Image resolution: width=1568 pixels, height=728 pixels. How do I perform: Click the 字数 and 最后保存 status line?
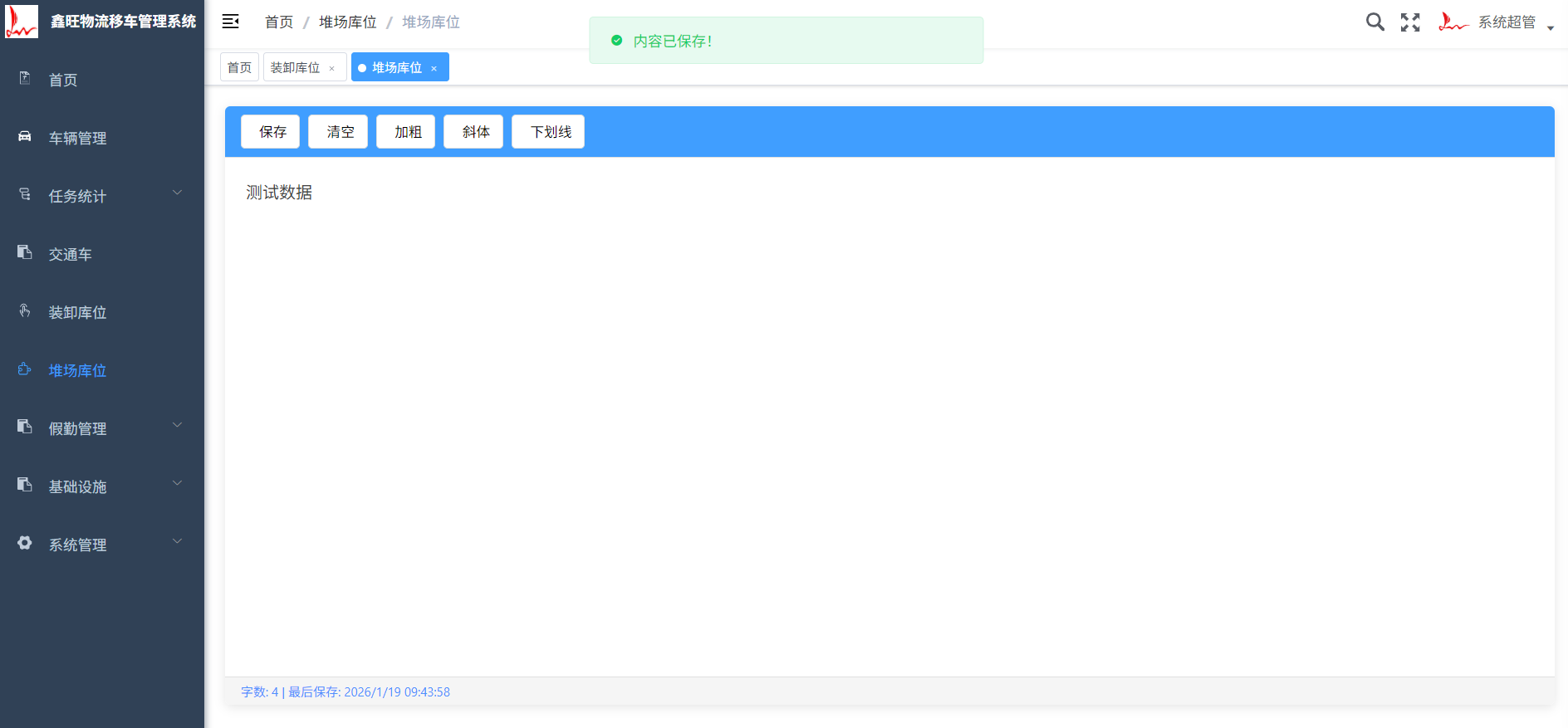345,691
